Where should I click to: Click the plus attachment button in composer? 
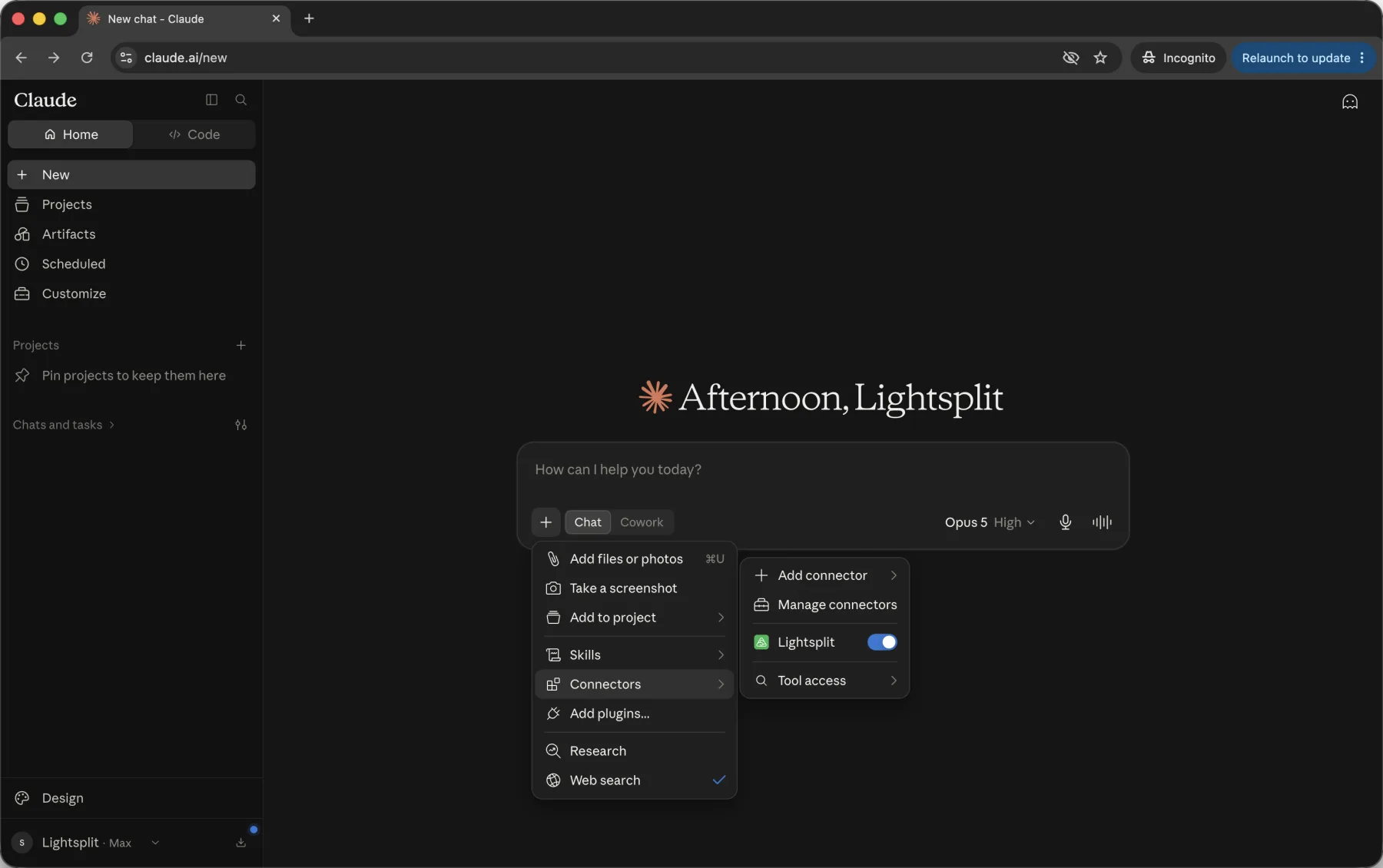[x=546, y=522]
